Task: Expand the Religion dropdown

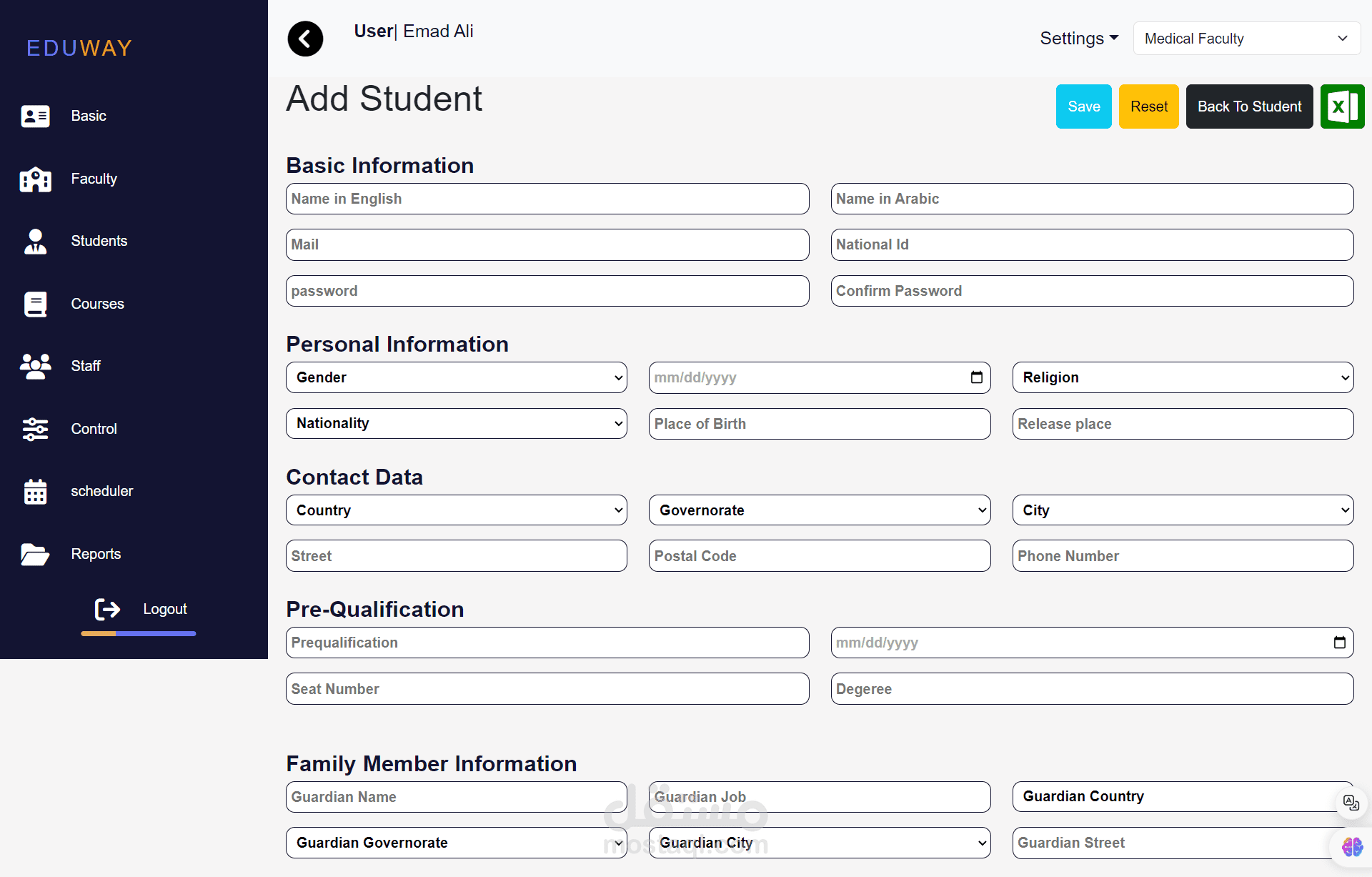Action: tap(1182, 377)
